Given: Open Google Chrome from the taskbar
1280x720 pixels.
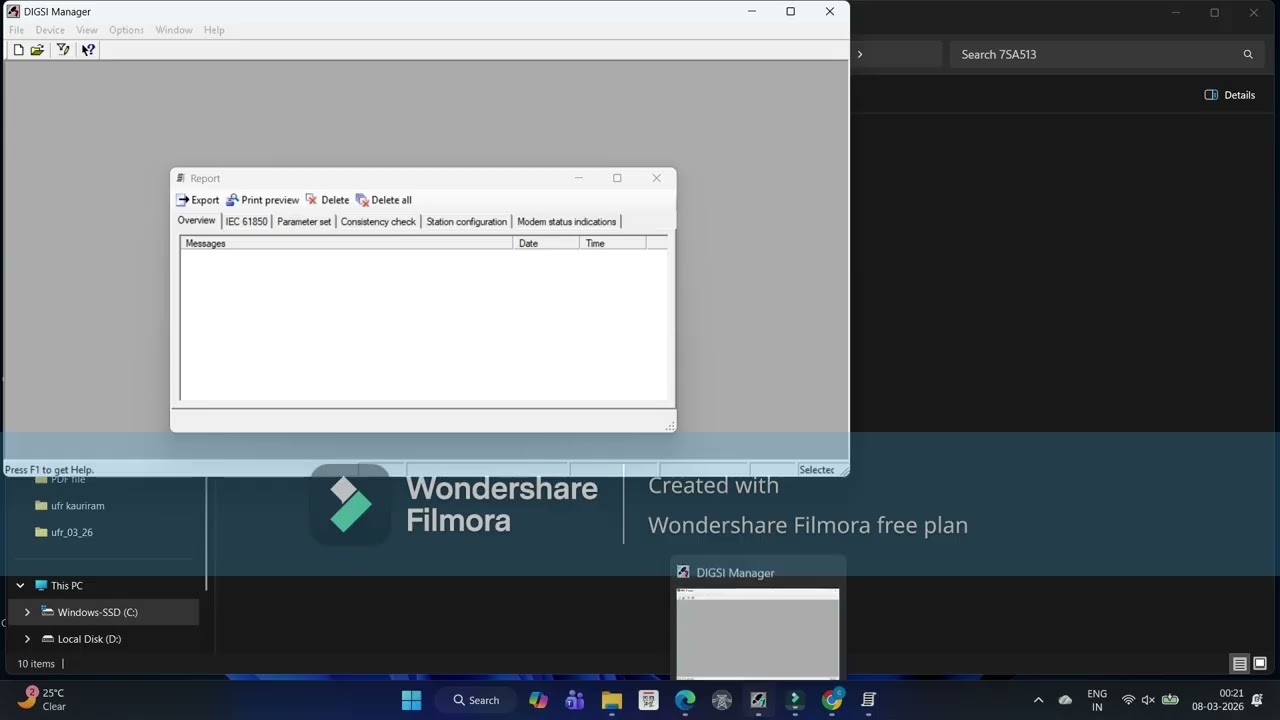Looking at the screenshot, I should click(x=832, y=700).
